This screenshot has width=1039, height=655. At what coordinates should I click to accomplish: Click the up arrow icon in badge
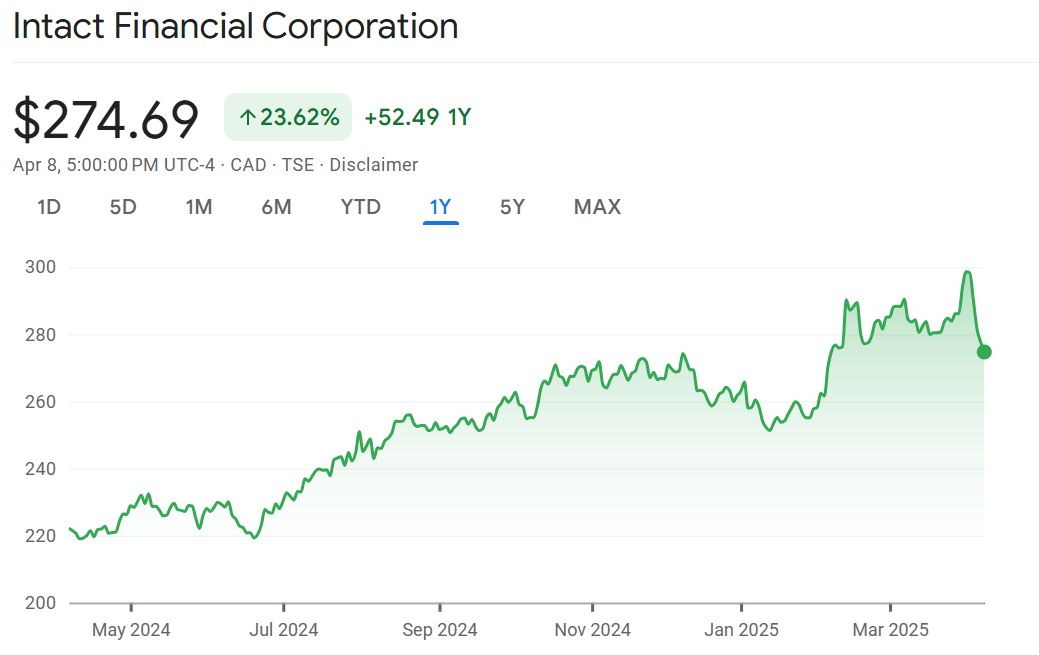(x=247, y=118)
